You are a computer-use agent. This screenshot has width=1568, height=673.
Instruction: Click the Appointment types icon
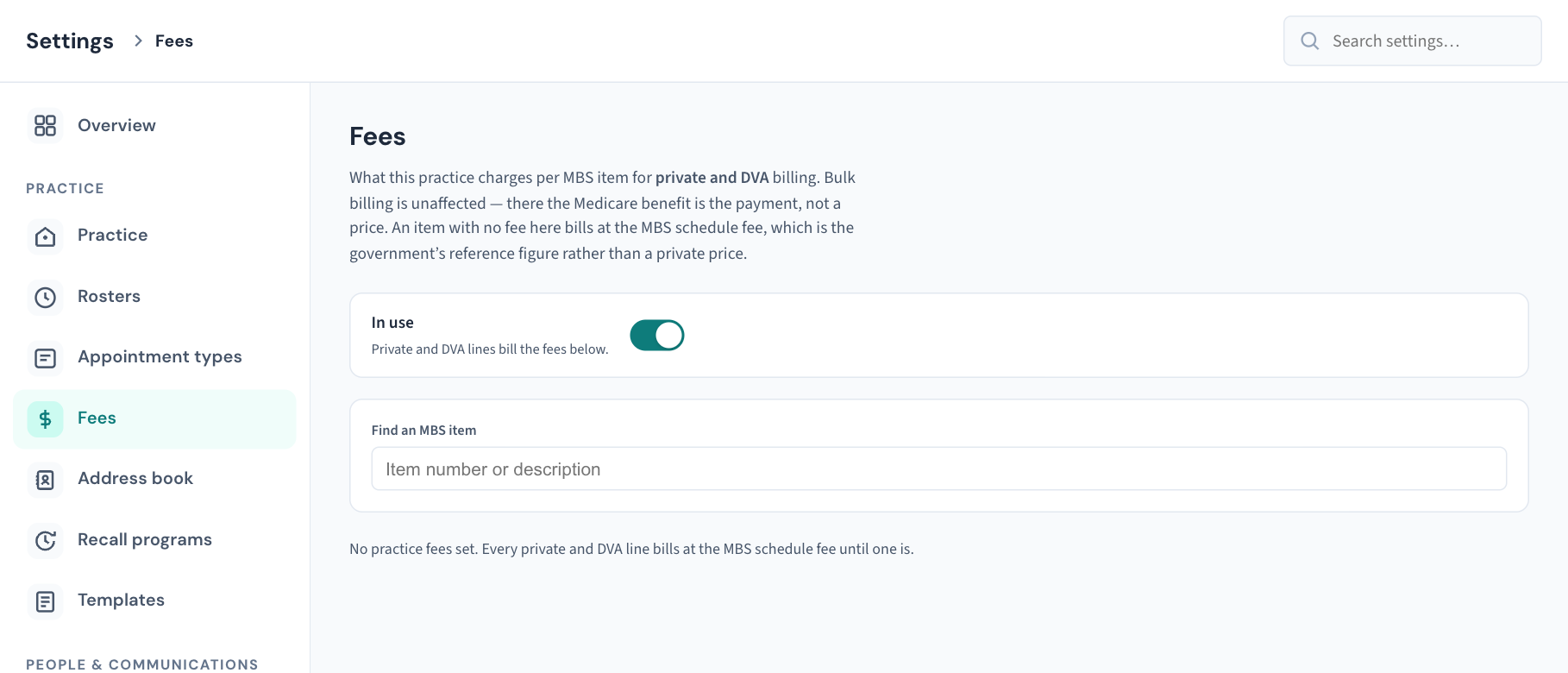pyautogui.click(x=45, y=357)
